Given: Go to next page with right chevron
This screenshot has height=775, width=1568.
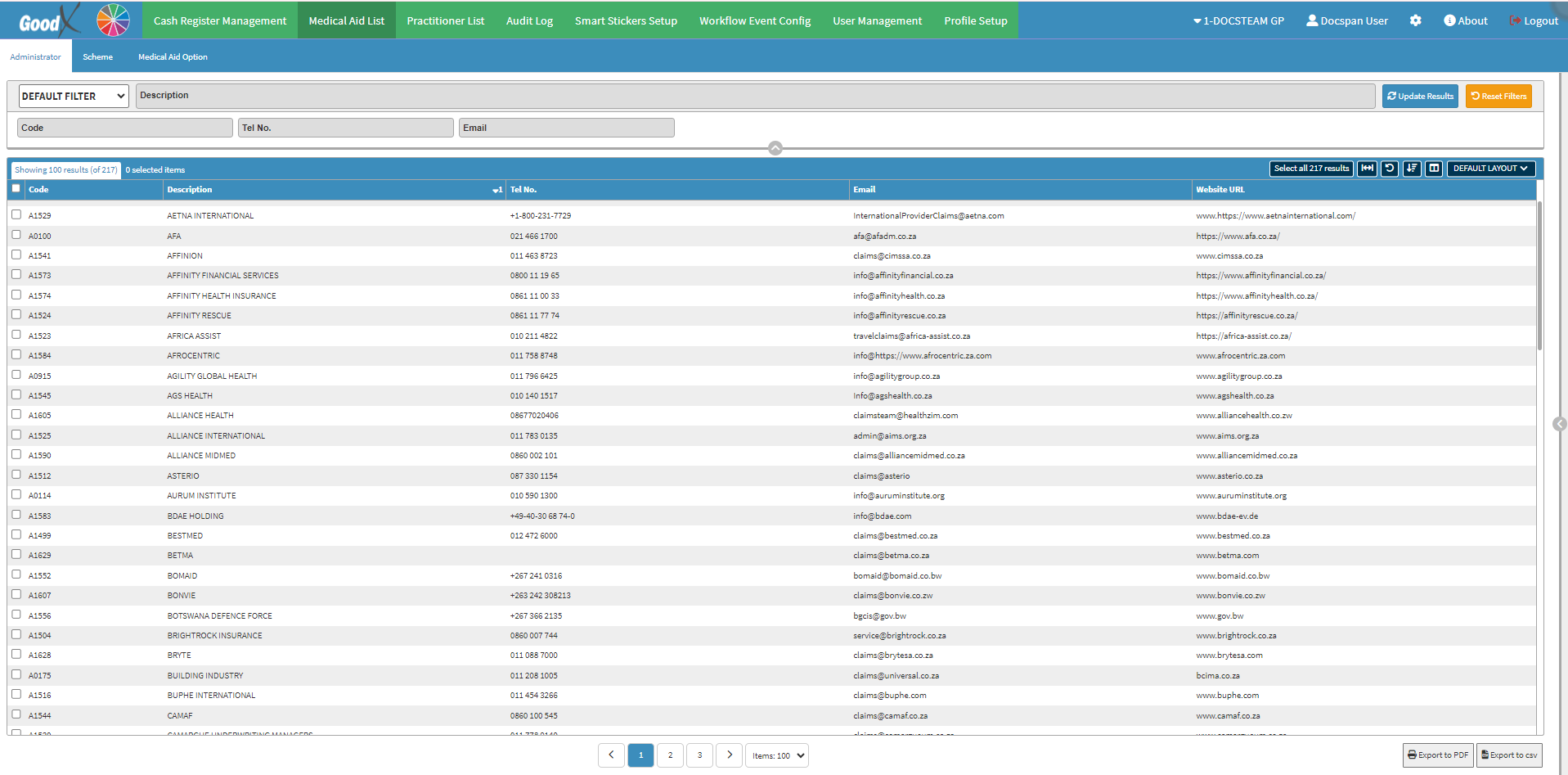Looking at the screenshot, I should coord(729,755).
